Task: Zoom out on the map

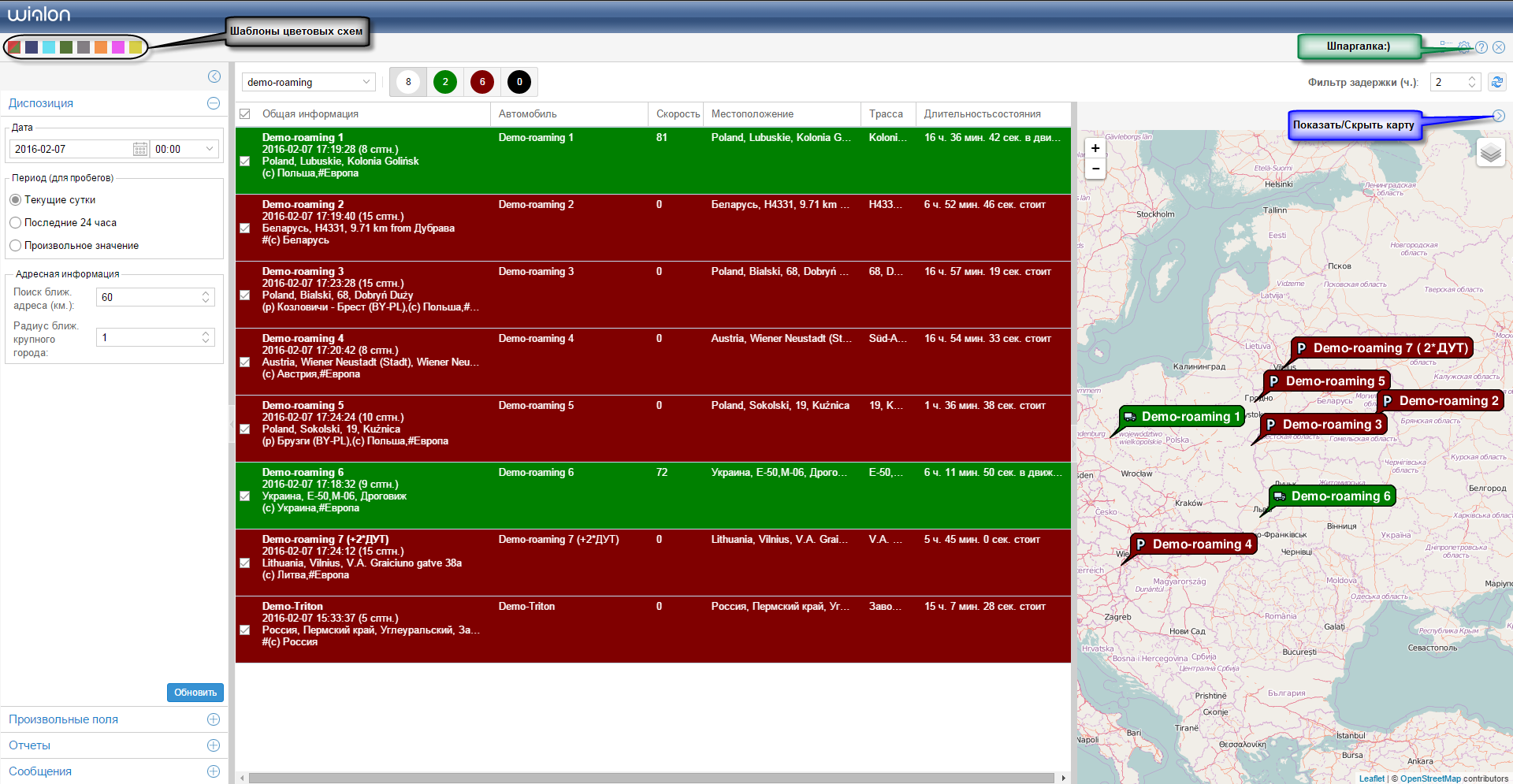Action: (x=1095, y=169)
